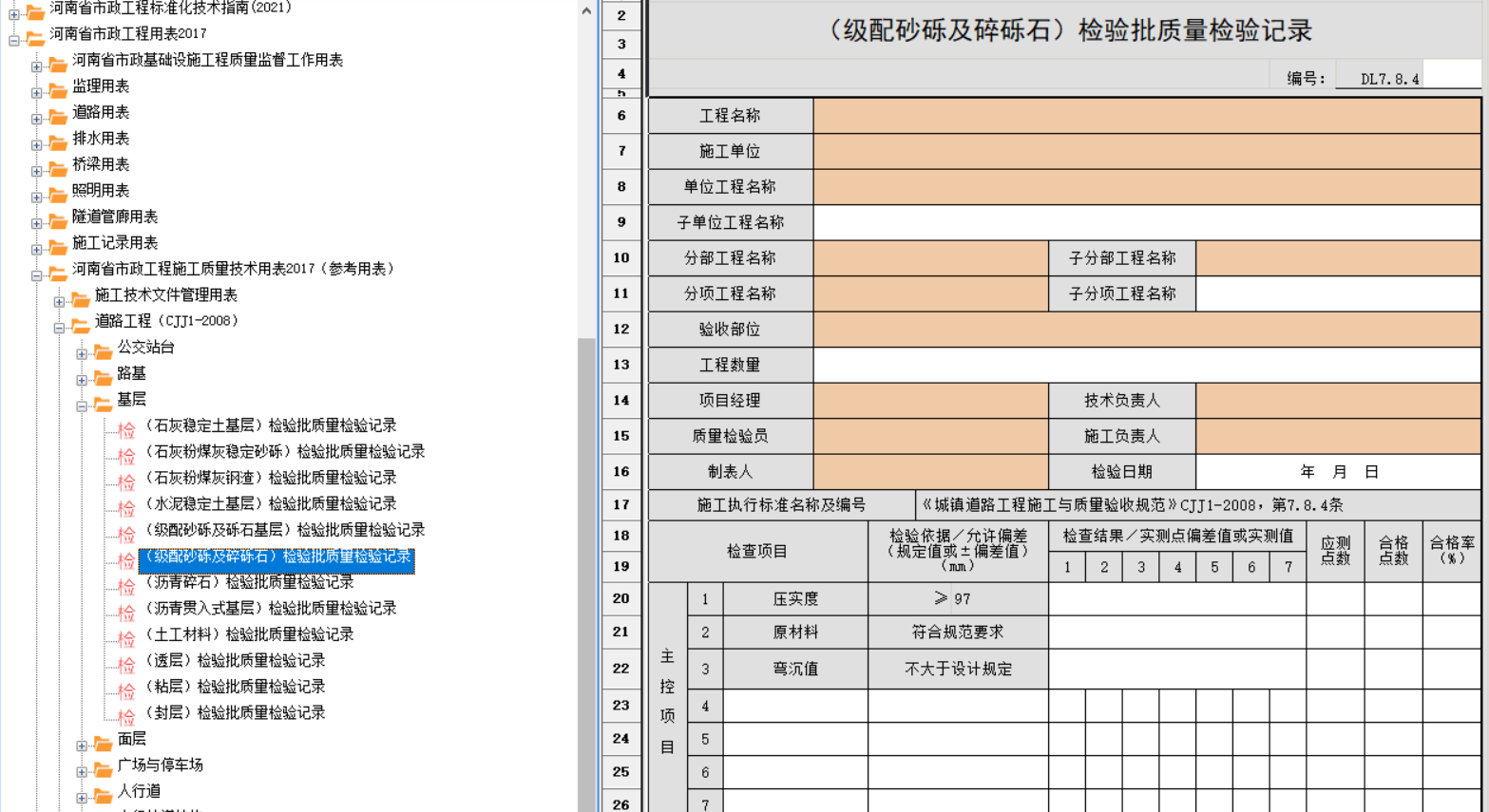Screen dimensions: 1489x812
Task: Collapse the 基层 tree node
Action: [x=82, y=406]
